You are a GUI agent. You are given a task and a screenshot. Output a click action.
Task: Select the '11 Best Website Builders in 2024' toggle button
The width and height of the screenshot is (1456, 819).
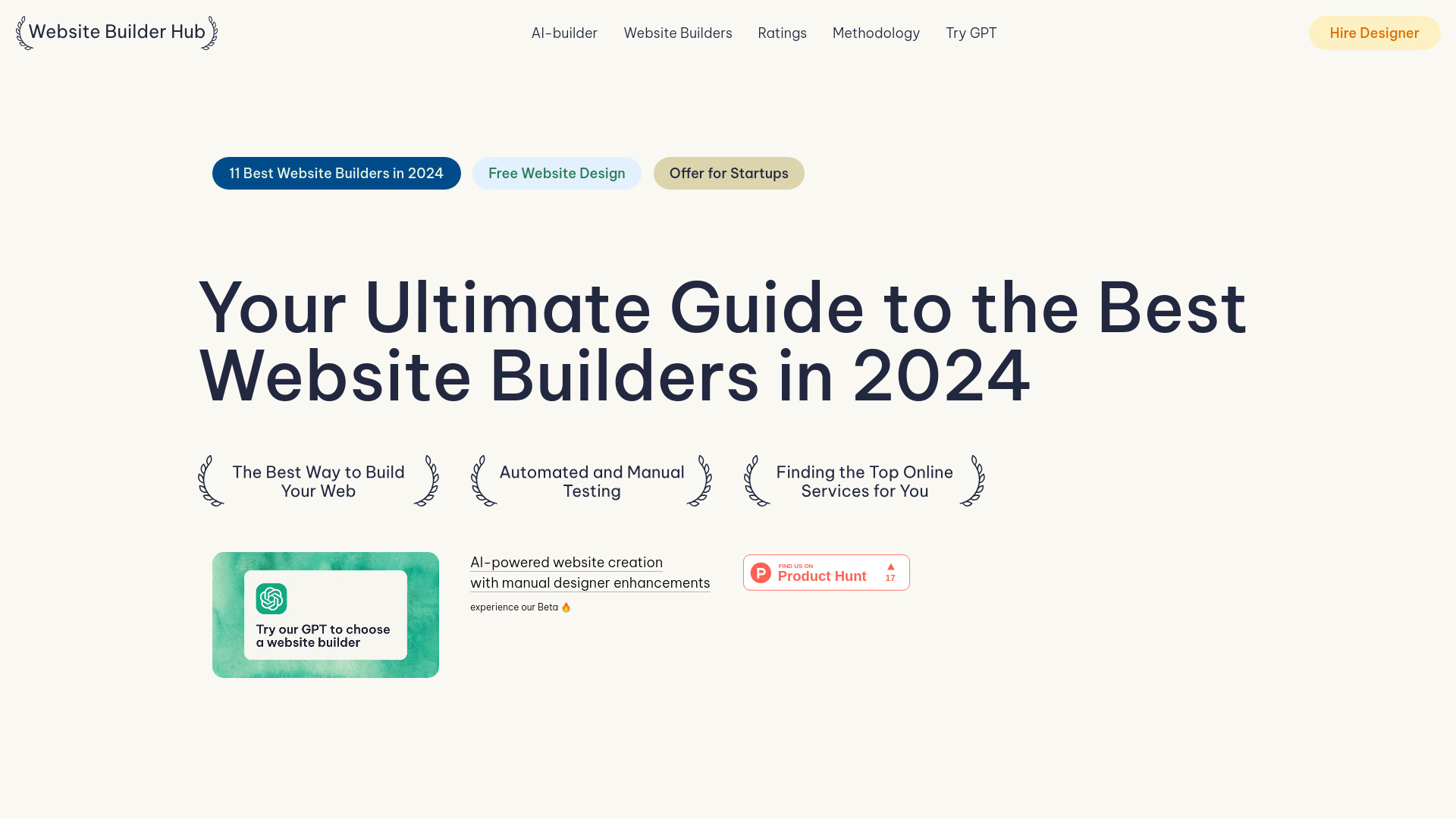coord(336,173)
